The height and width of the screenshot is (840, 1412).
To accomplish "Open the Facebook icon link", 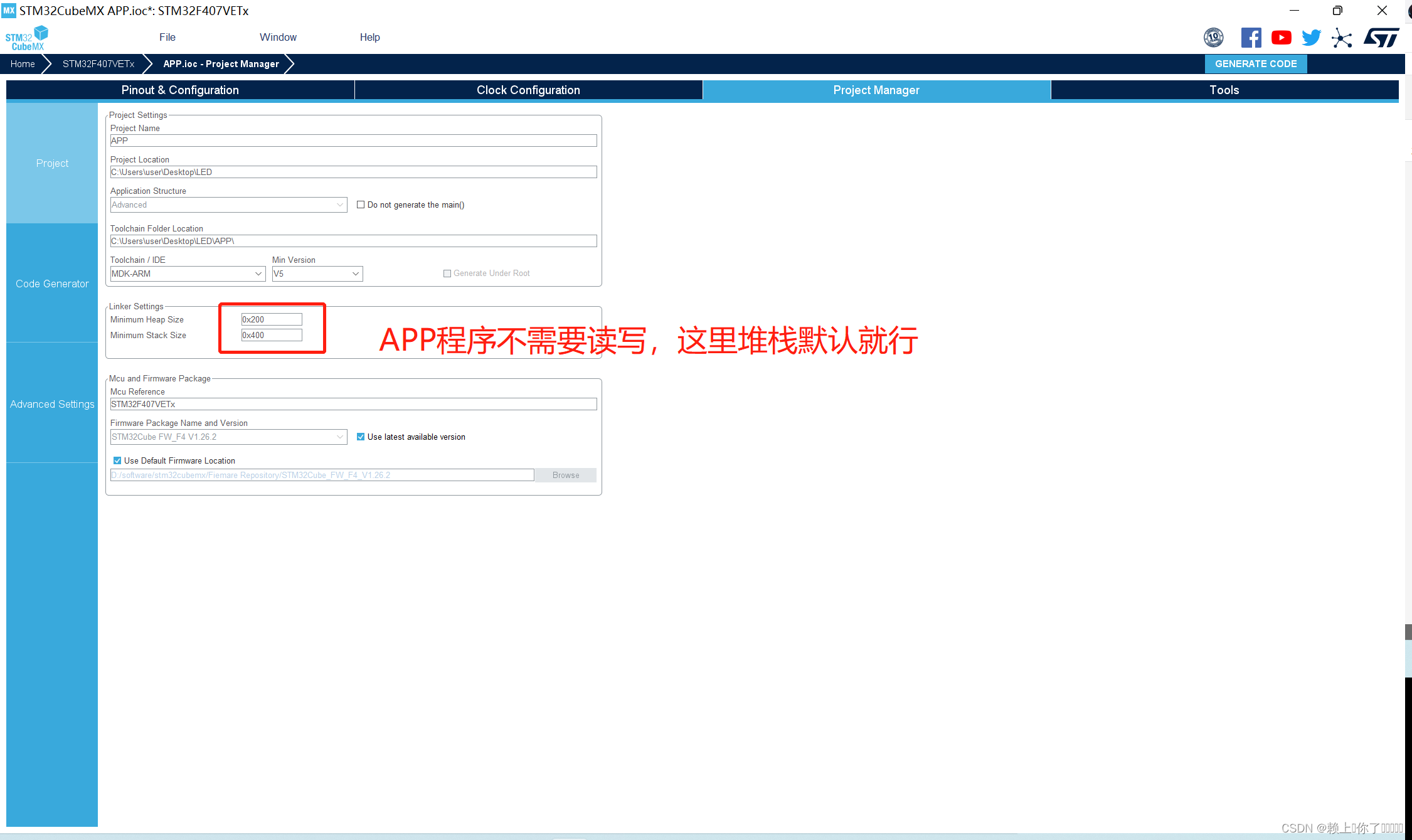I will tap(1251, 38).
